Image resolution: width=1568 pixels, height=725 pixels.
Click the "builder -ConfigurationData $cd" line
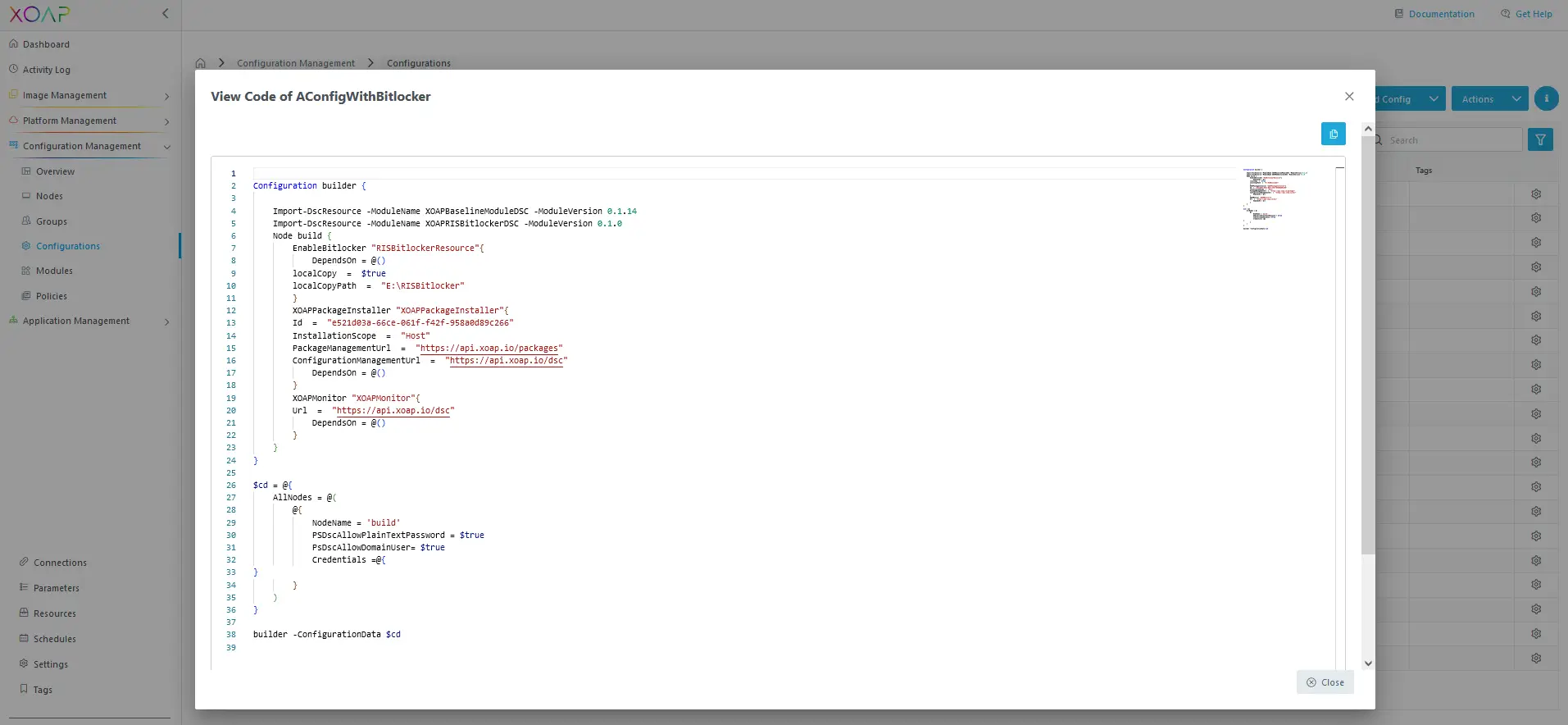(x=327, y=635)
